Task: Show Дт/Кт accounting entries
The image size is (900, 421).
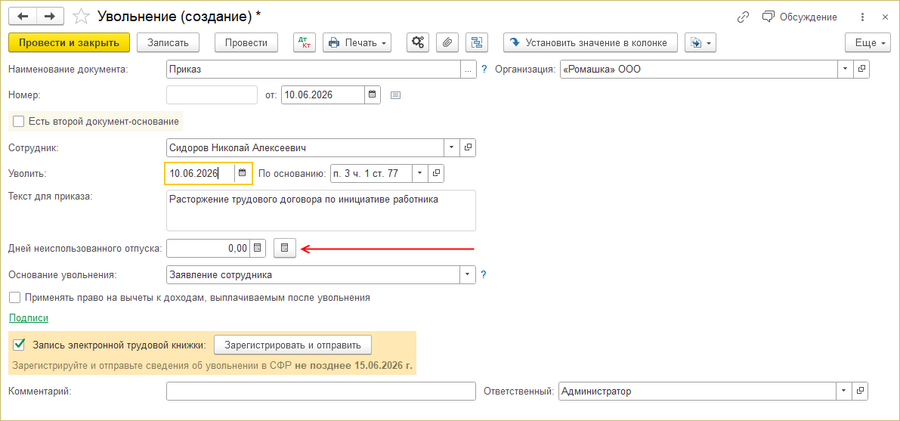Action: click(x=305, y=43)
